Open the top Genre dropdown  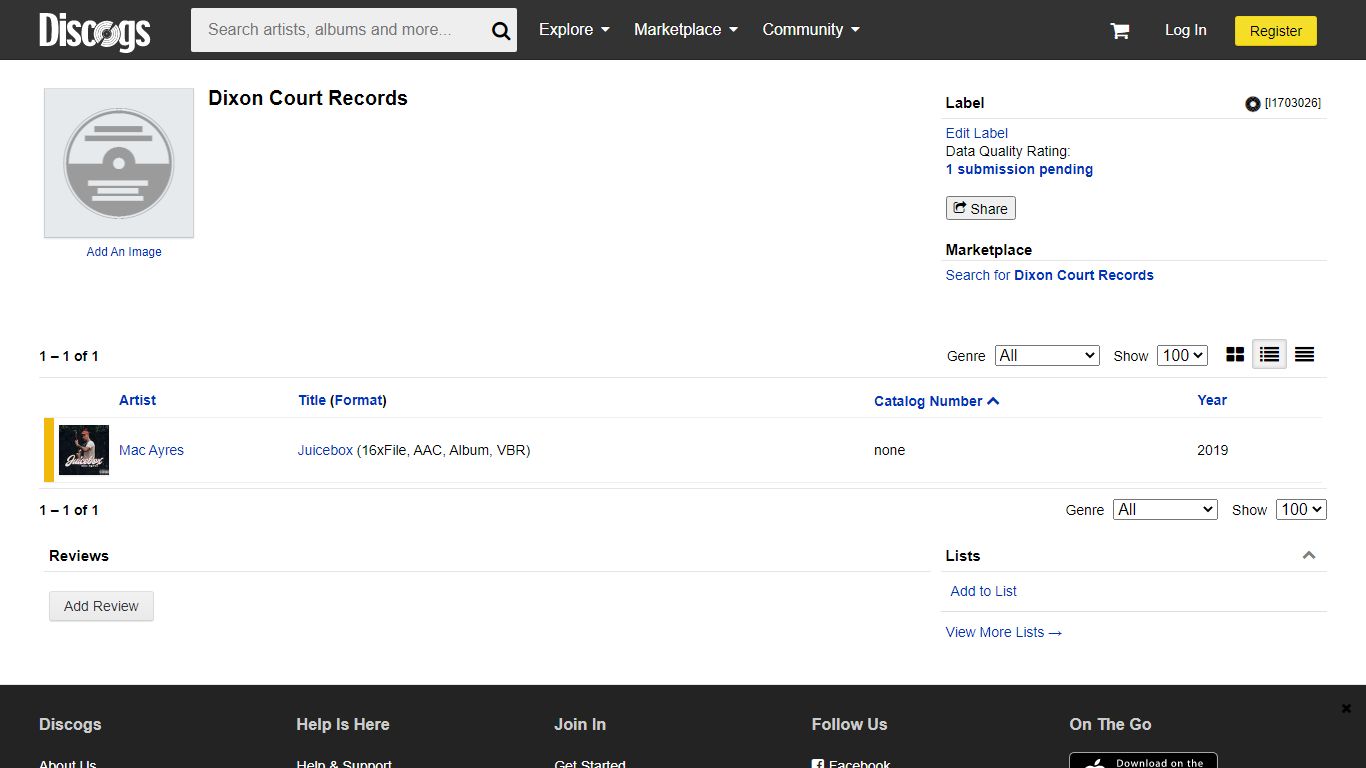coord(1047,355)
